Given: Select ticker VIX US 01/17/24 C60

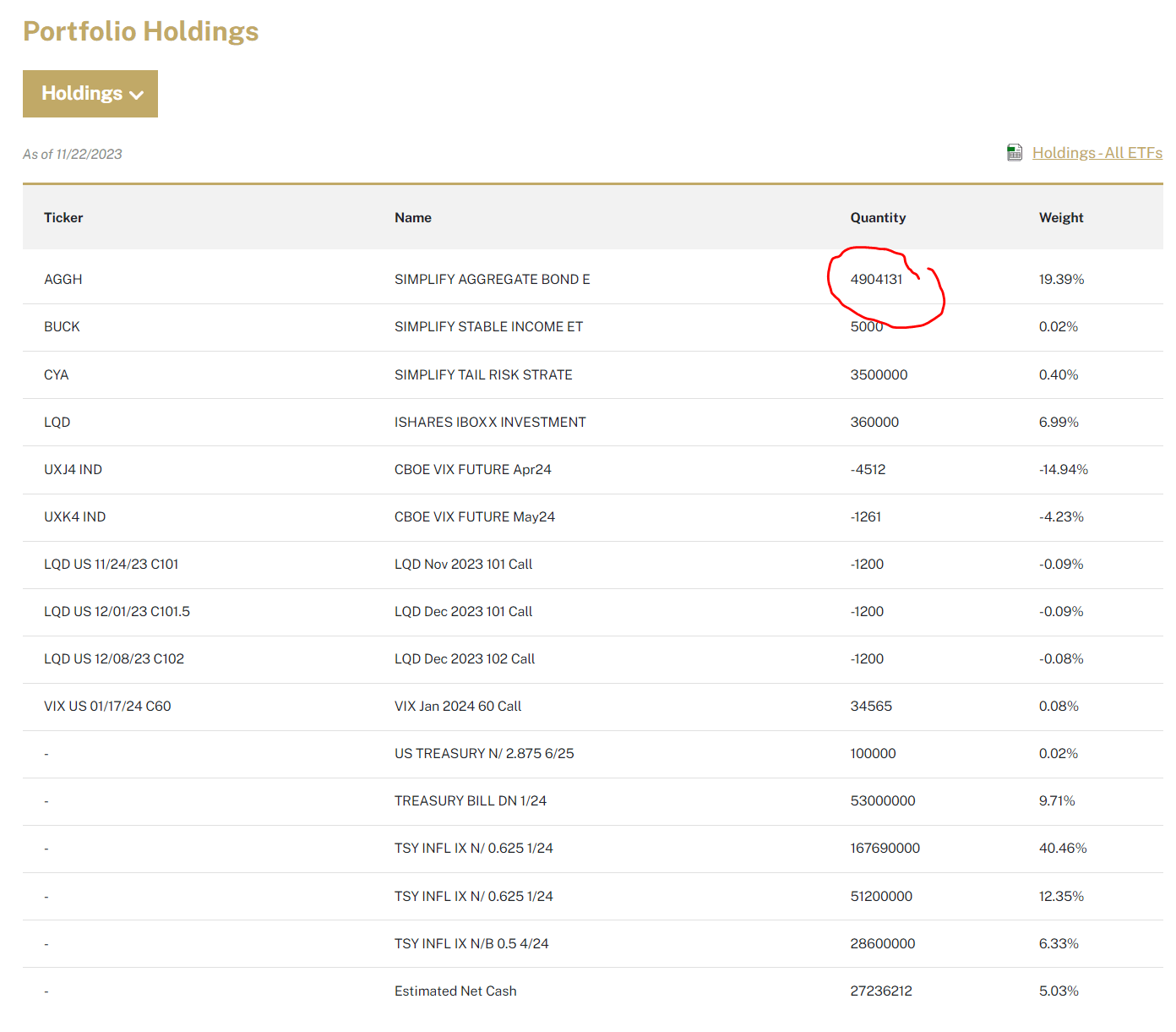Looking at the screenshot, I should click(x=107, y=706).
